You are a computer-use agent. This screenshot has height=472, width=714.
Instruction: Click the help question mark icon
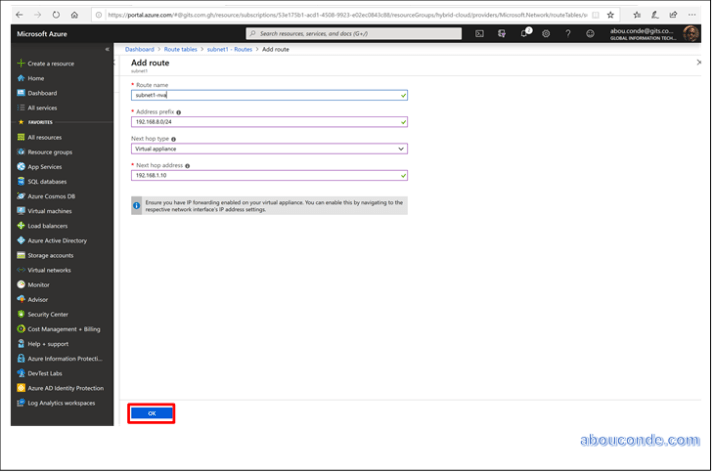pos(568,33)
